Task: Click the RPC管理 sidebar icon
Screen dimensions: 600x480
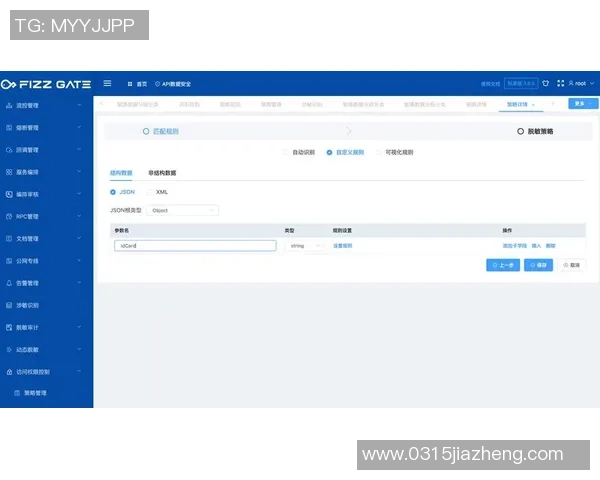Action: [x=9, y=216]
